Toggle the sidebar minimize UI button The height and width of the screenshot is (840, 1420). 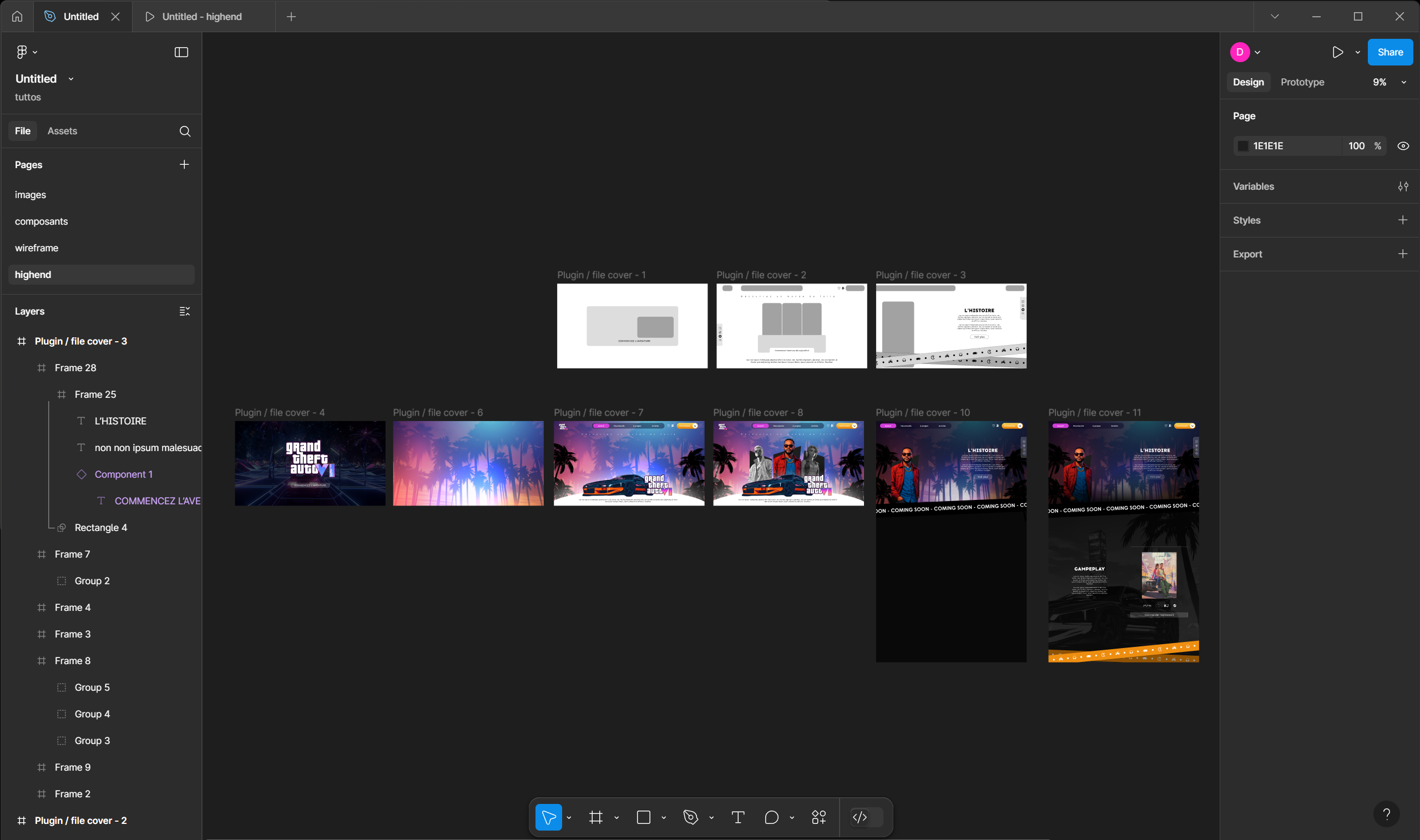click(181, 52)
